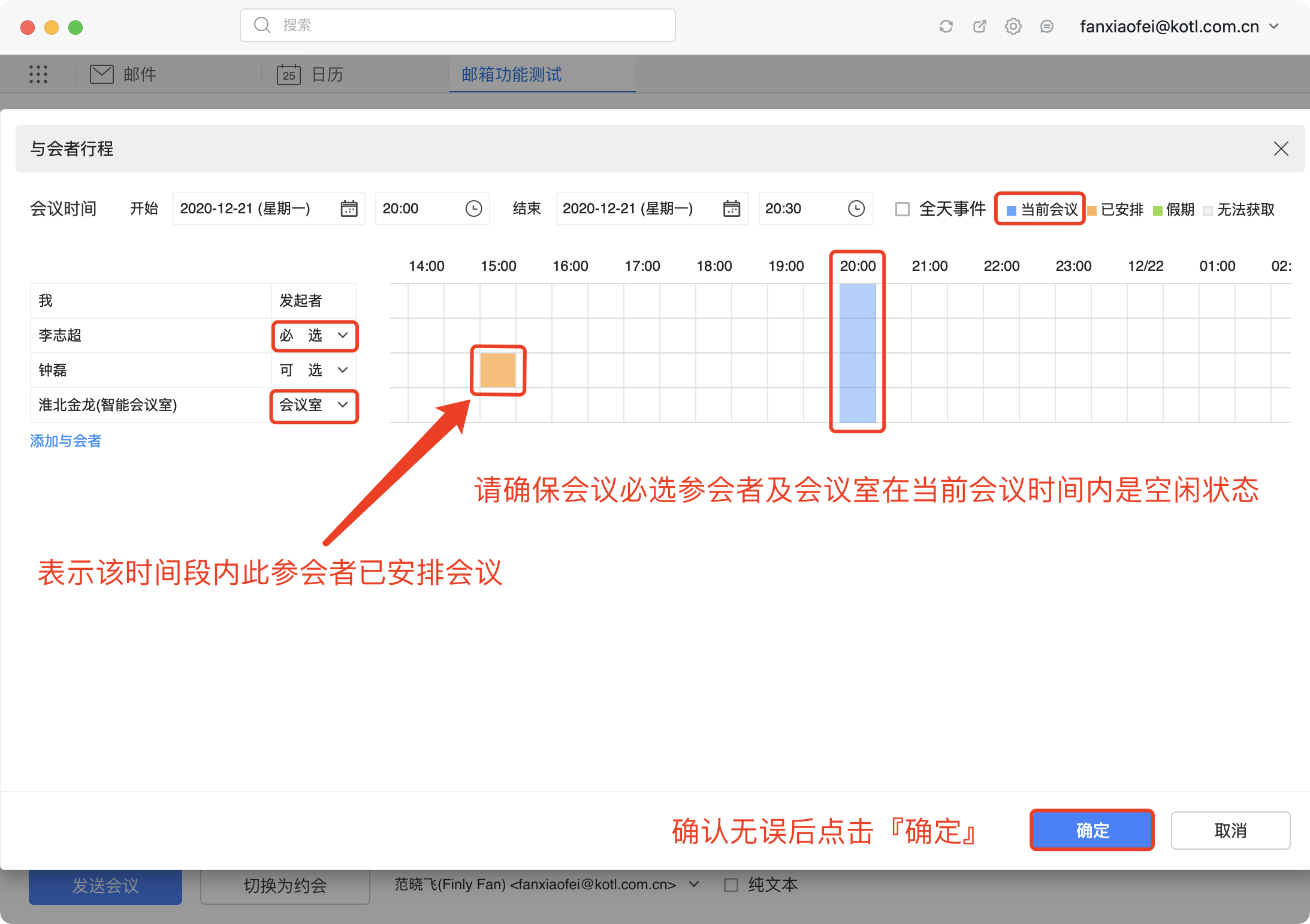Click the start time field 20:00
The width and height of the screenshot is (1310, 924).
click(433, 209)
